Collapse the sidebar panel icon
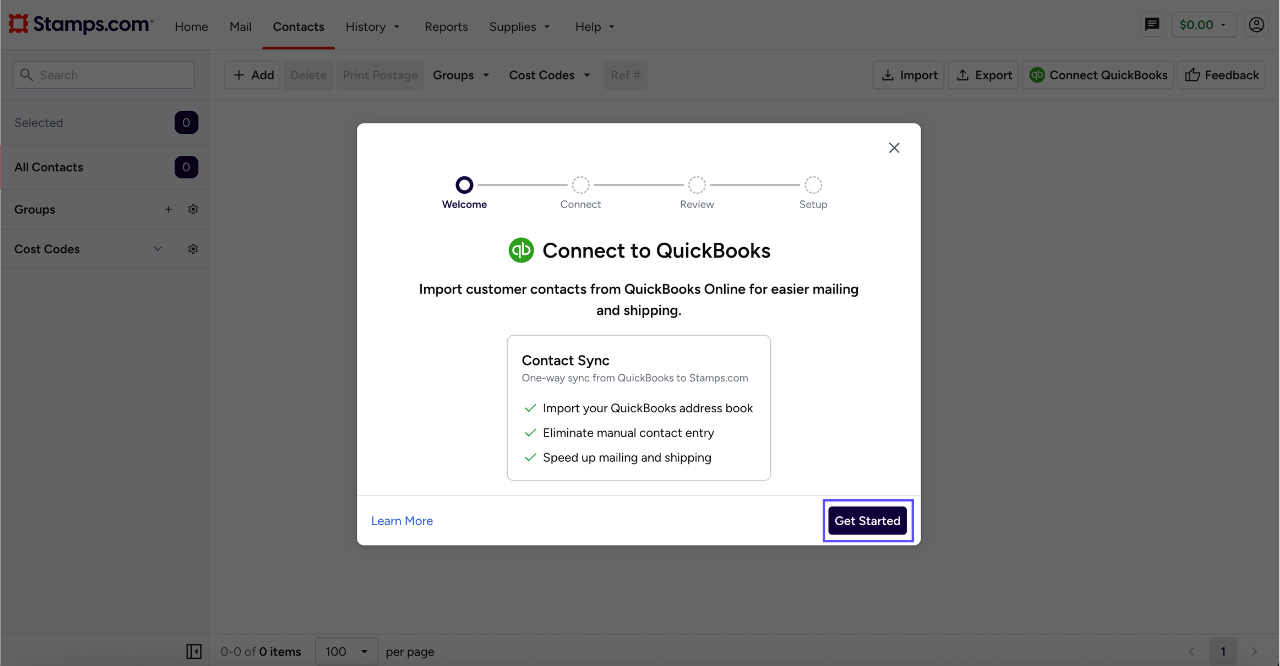1280x666 pixels. coord(194,651)
